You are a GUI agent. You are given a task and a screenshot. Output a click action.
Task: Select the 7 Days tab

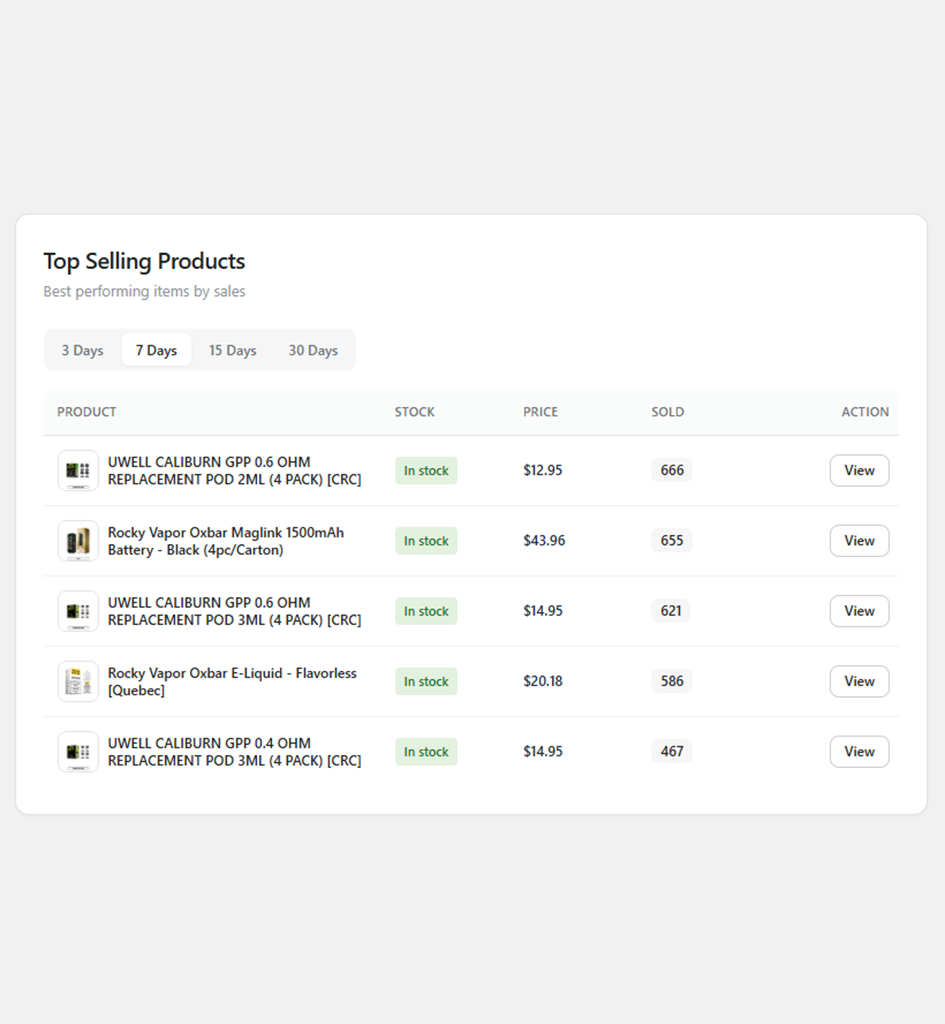[x=156, y=350]
